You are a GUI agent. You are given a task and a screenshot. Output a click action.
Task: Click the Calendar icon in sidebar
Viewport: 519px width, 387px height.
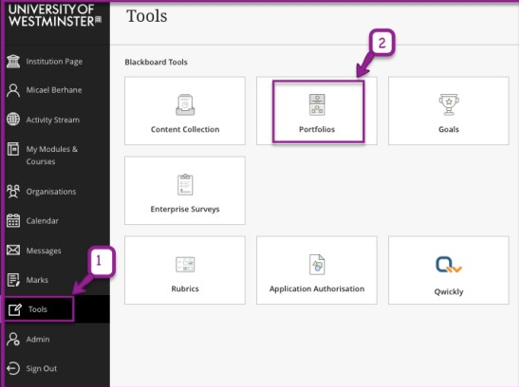(x=13, y=221)
